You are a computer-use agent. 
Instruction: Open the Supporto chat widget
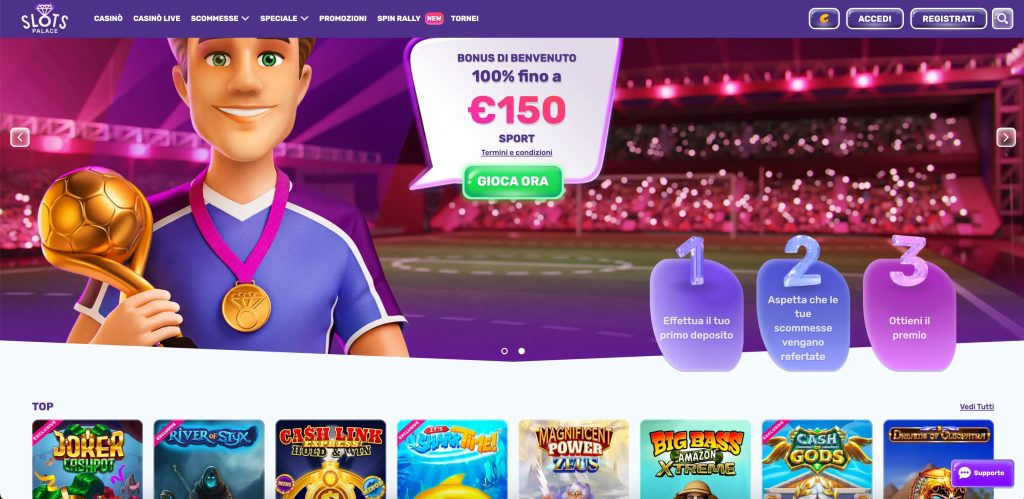[x=982, y=474]
